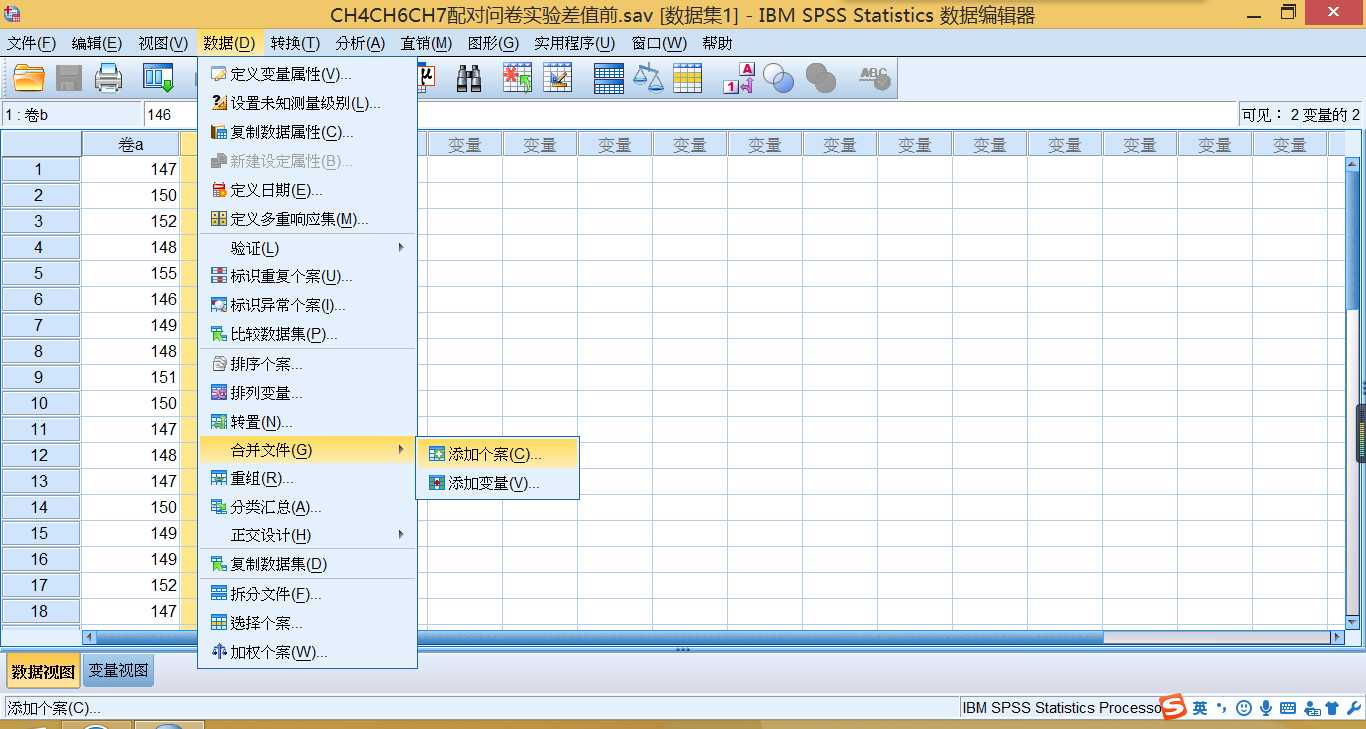Screen dimensions: 1366x729
Task: Select 重组(R)... menu entry
Action: (307, 478)
